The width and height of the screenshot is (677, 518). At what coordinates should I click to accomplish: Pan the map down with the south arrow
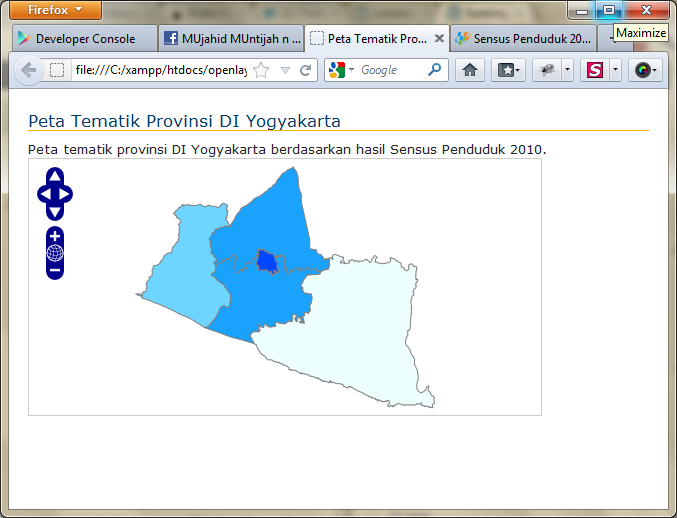click(55, 211)
